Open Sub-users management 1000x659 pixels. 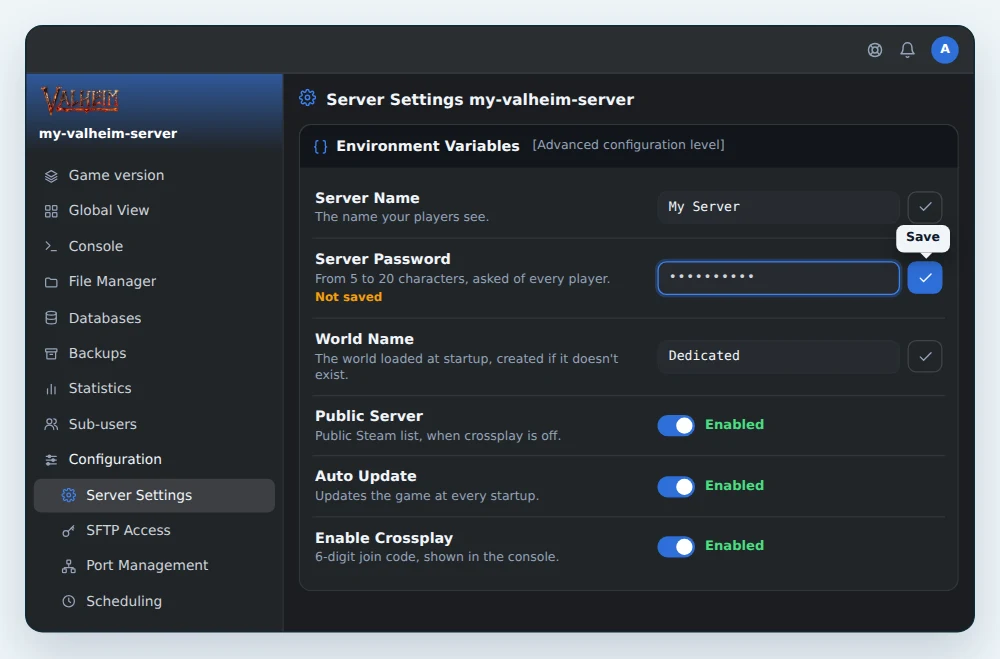coord(154,424)
